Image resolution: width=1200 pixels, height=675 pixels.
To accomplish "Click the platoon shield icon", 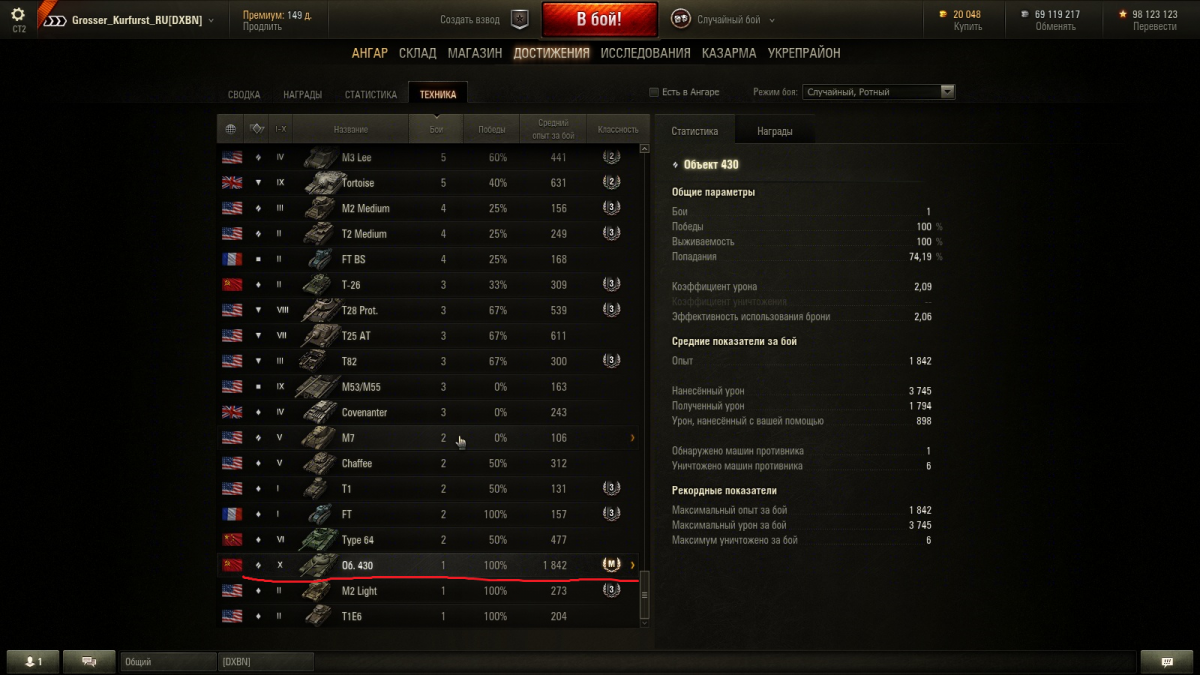I will coord(519,19).
